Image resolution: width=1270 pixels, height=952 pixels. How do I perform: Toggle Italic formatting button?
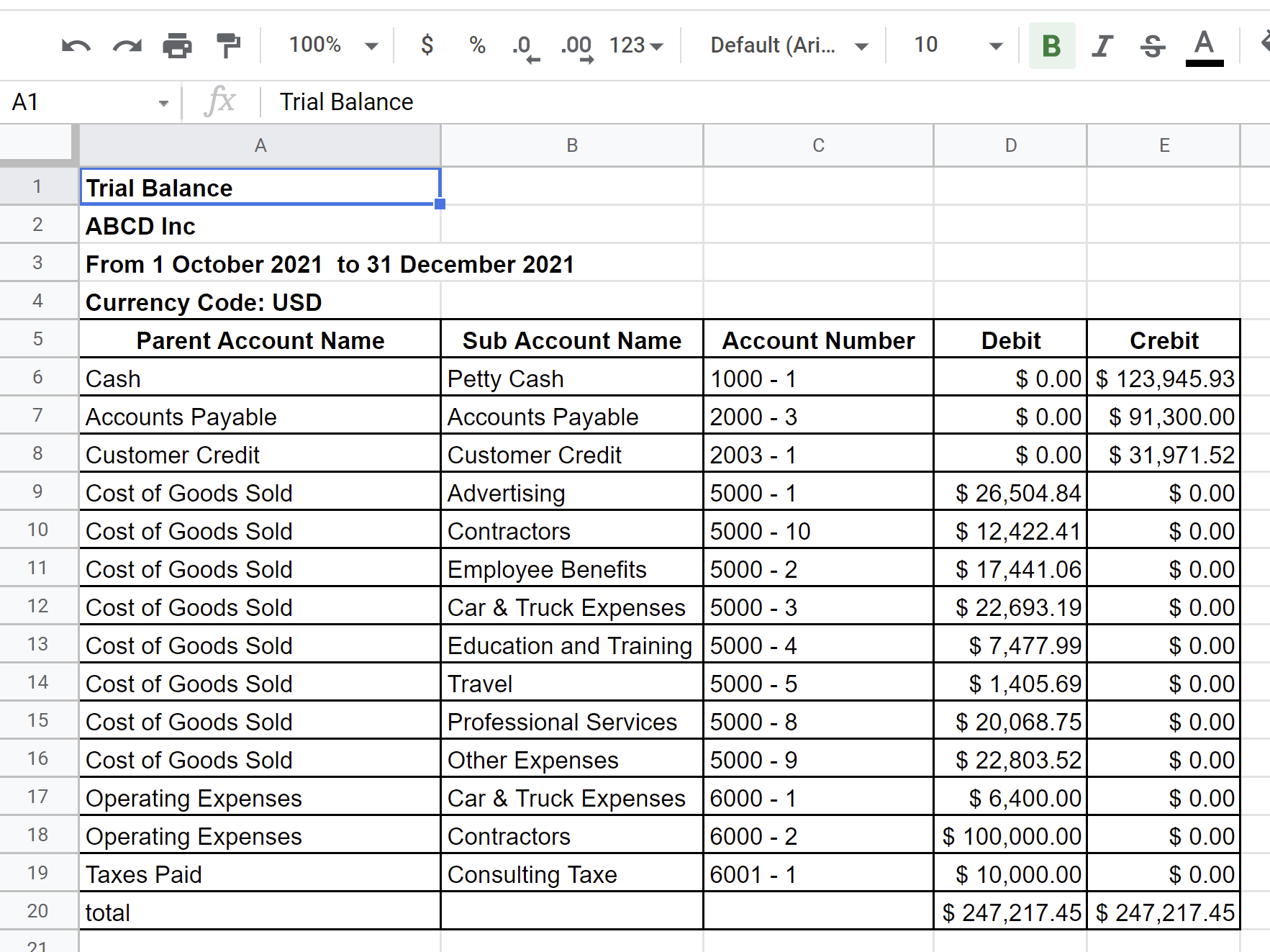pos(1102,45)
